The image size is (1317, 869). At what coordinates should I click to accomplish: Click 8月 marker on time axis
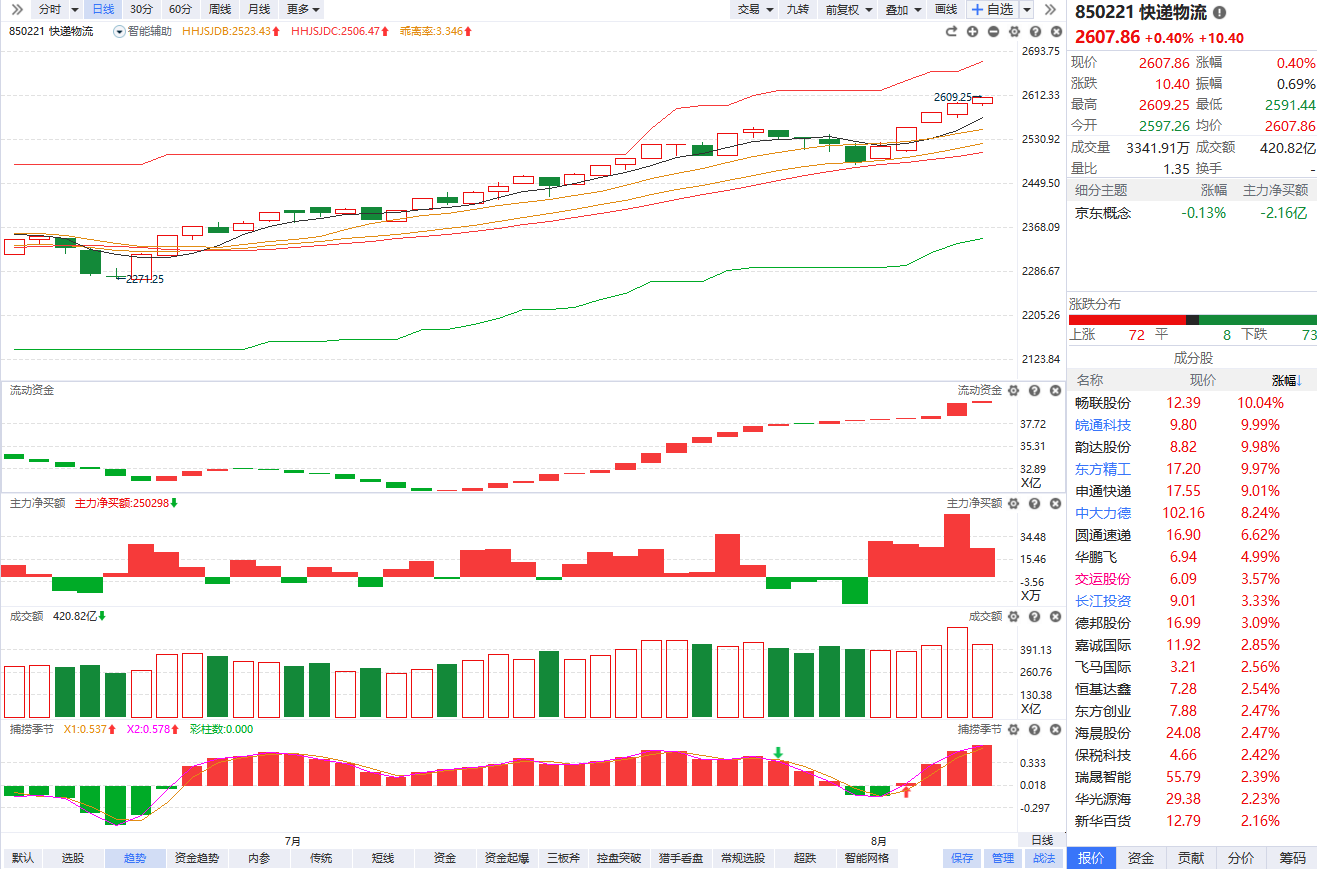tap(878, 841)
